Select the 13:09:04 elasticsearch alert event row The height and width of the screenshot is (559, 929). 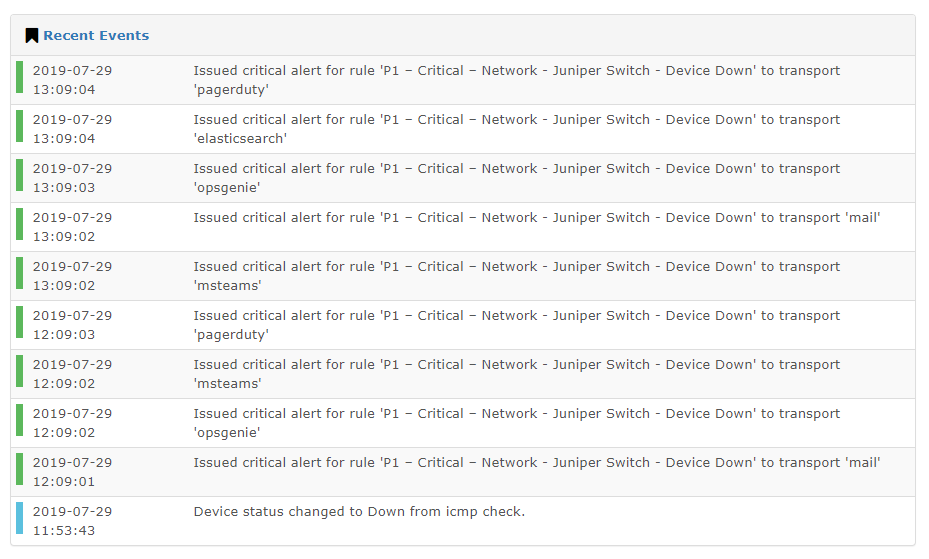pos(463,129)
